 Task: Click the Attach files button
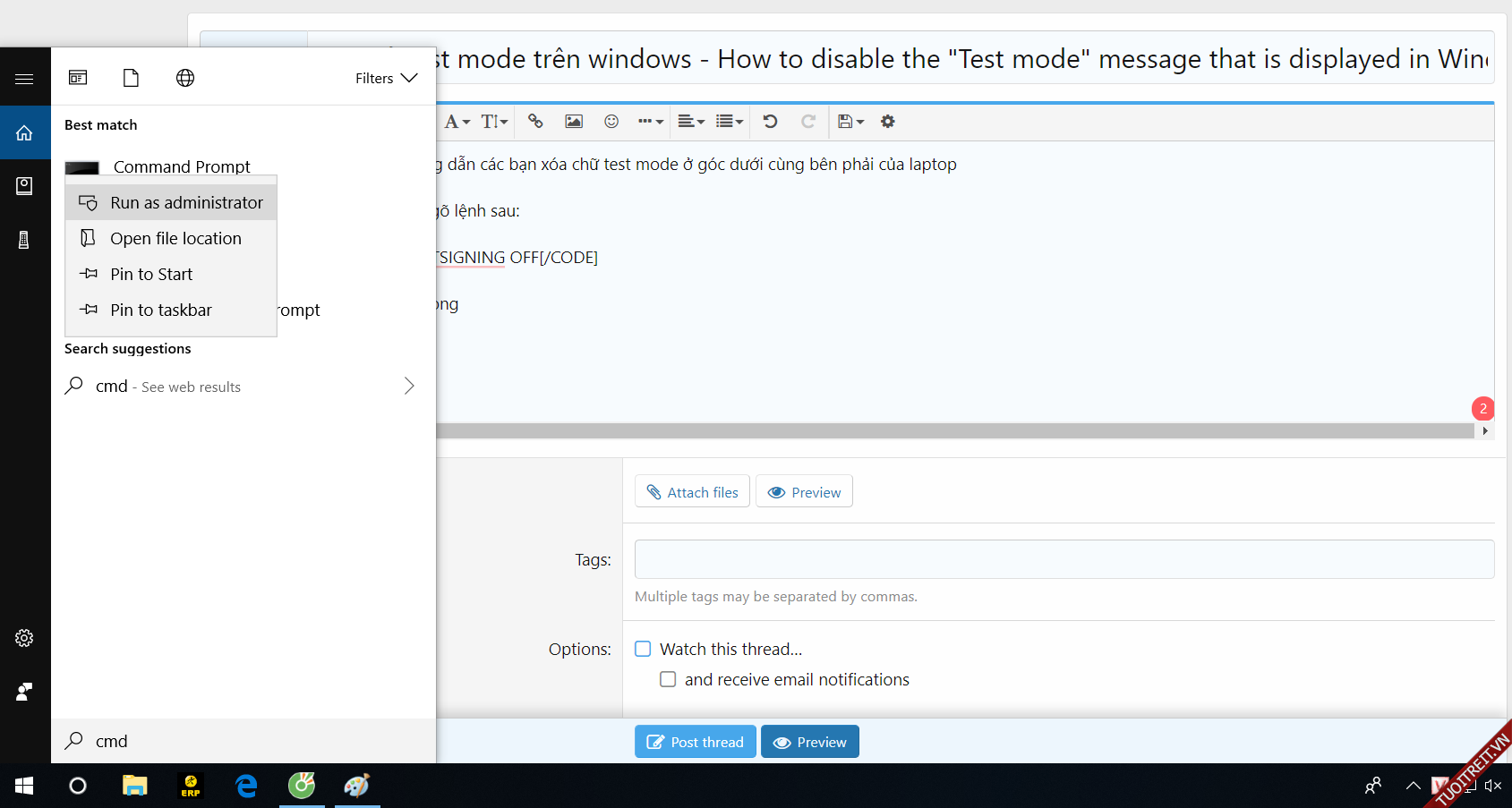(692, 492)
